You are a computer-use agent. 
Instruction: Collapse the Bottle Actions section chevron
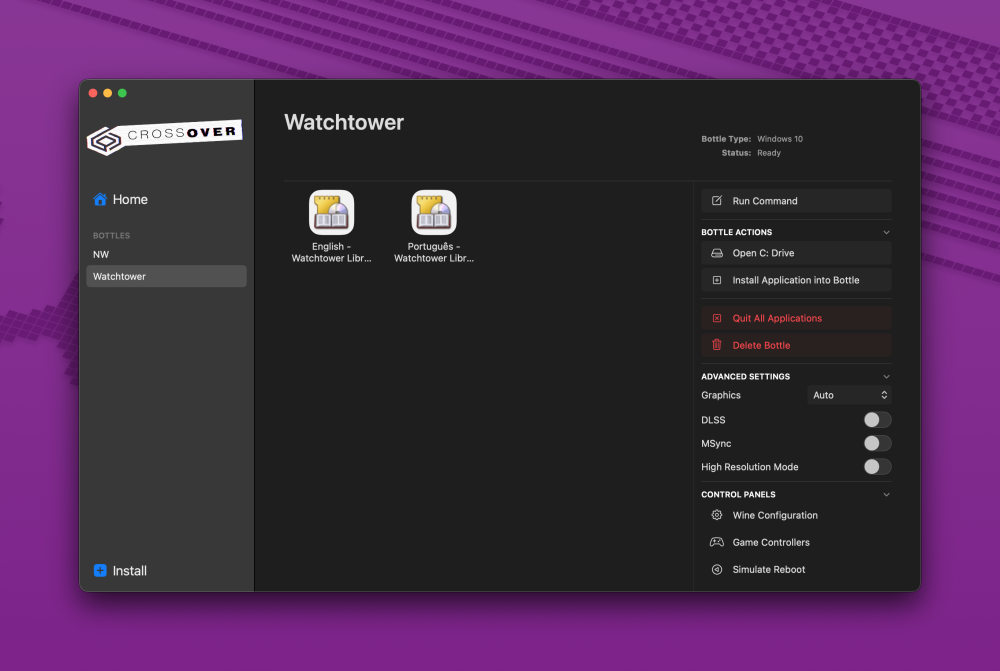[886, 232]
